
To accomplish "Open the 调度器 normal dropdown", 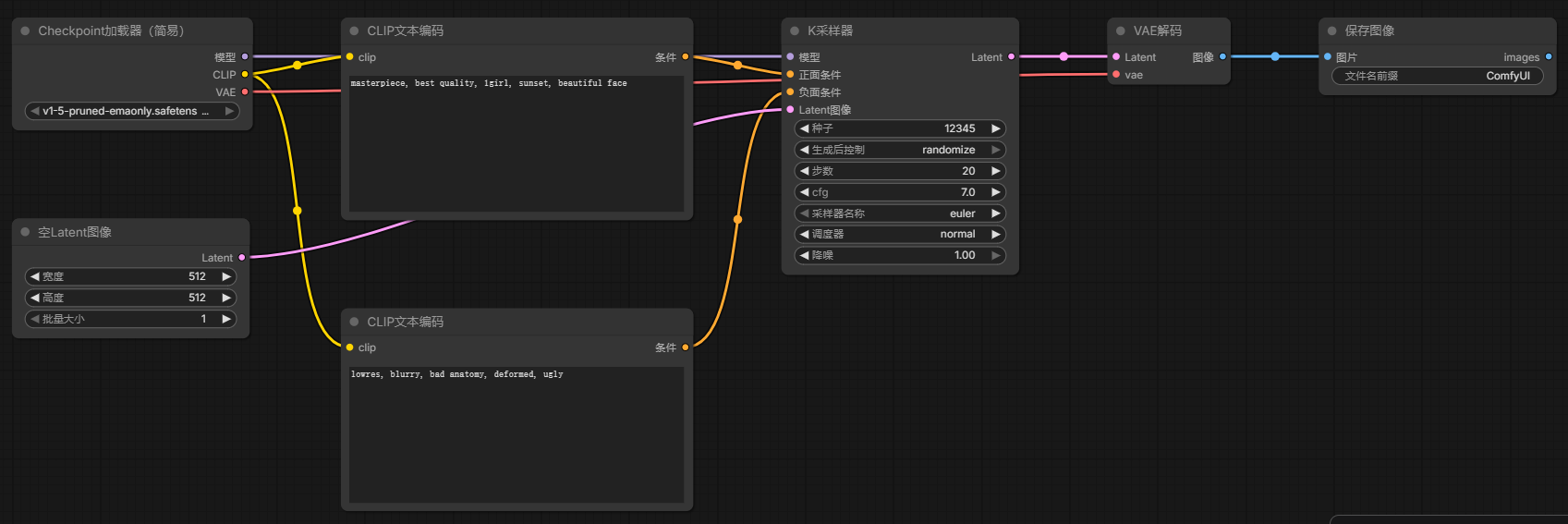I will (x=900, y=234).
